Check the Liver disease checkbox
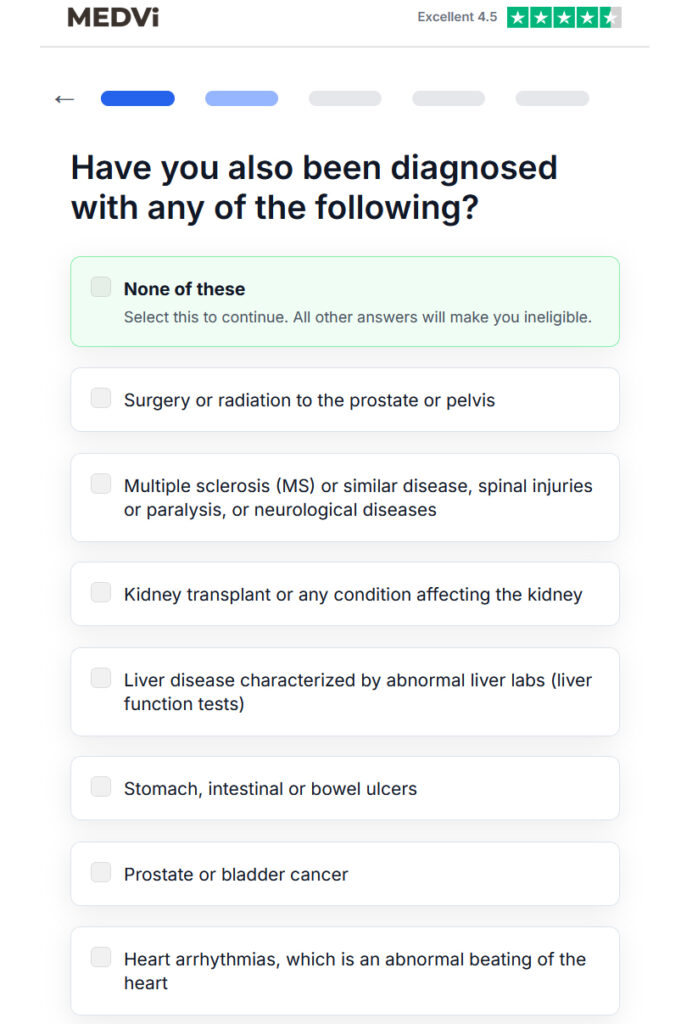This screenshot has height=1024, width=681. (101, 678)
